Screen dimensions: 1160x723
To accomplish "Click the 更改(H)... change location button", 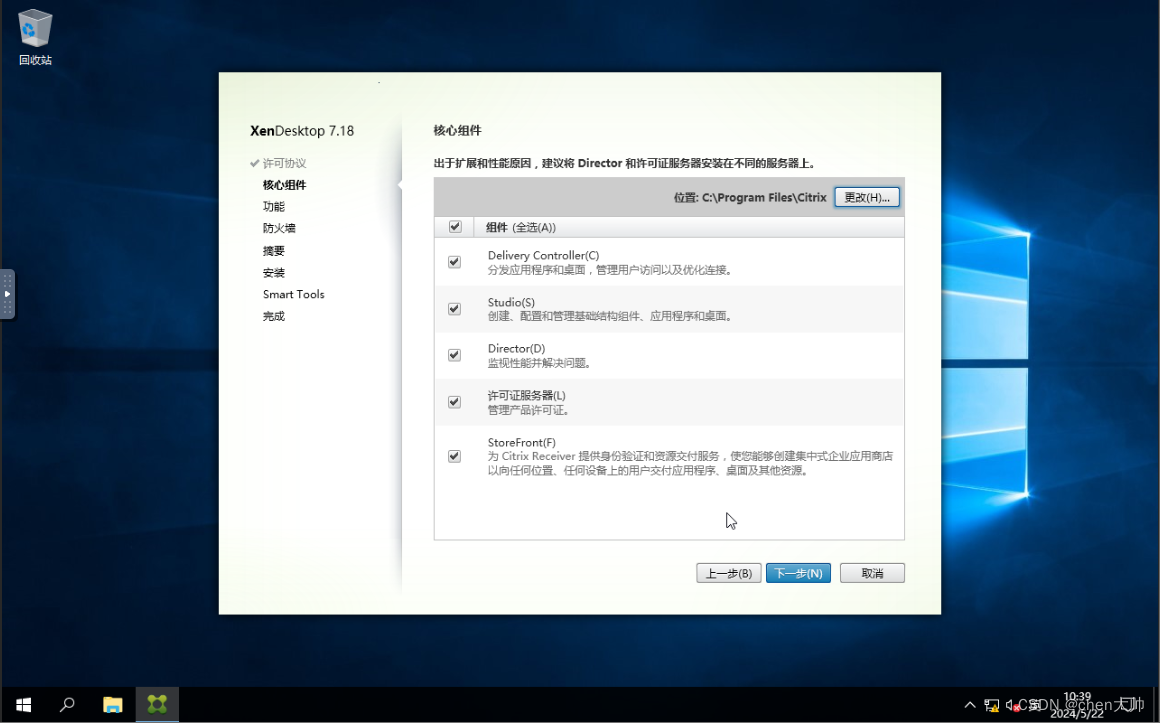I will pos(867,198).
